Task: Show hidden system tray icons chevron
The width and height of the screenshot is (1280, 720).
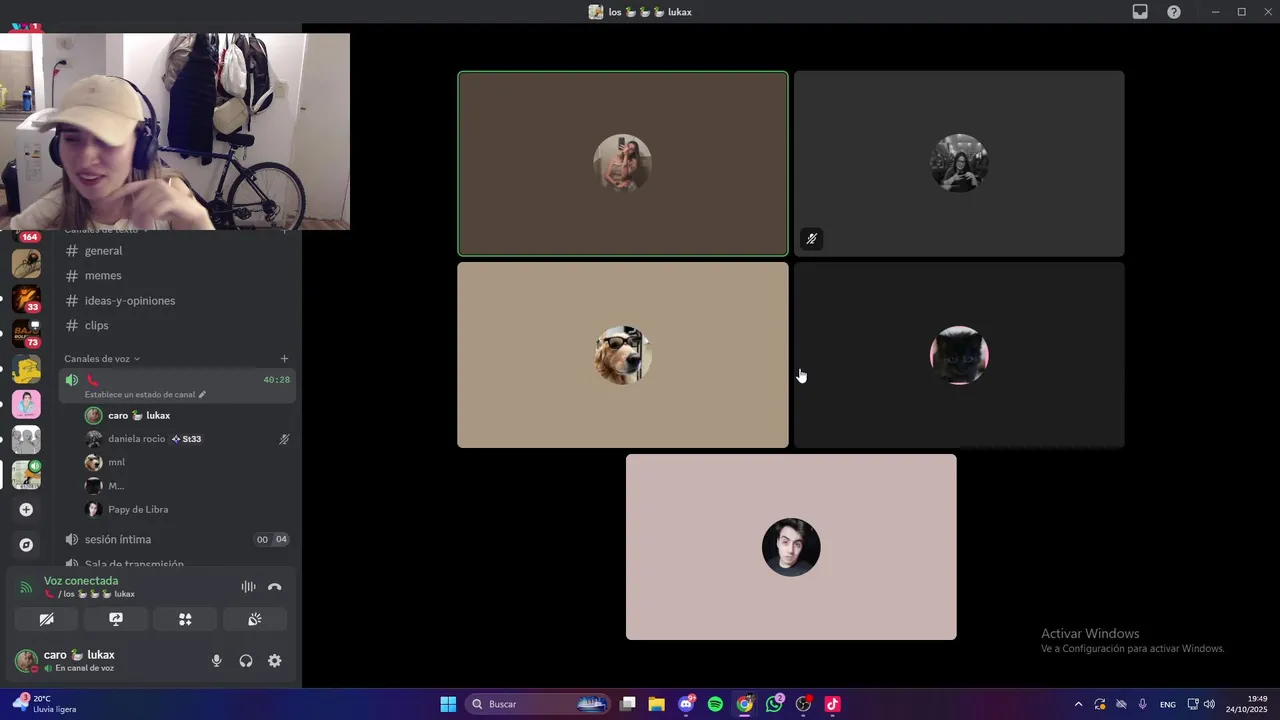Action: pos(1078,704)
